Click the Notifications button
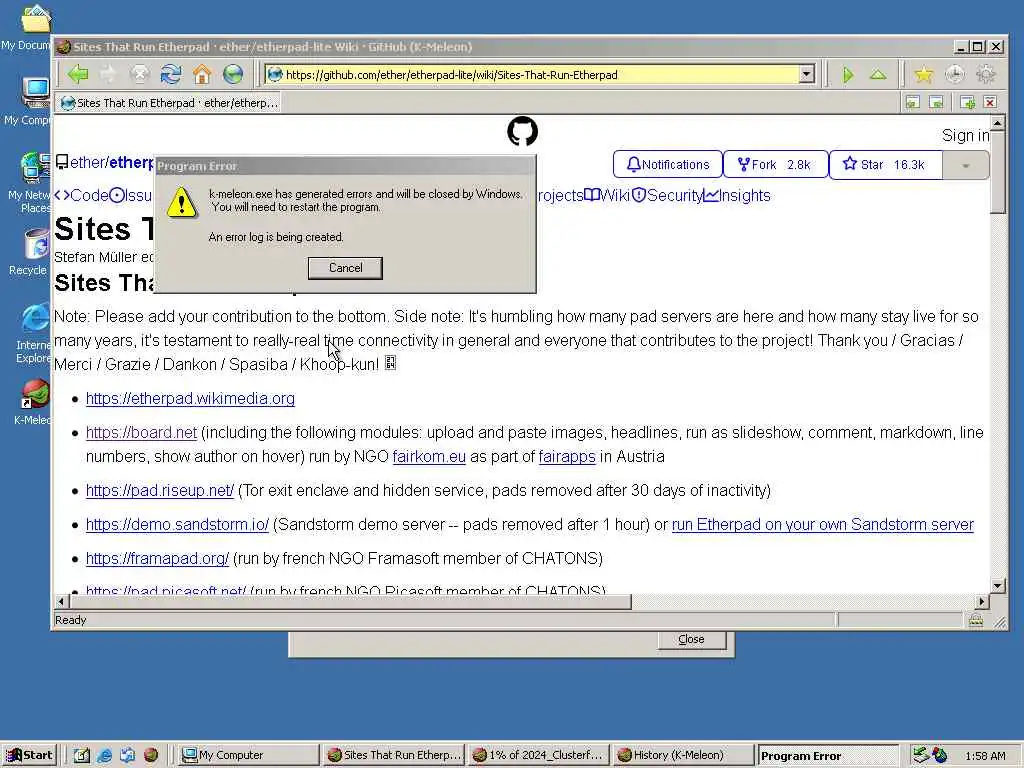1024x768 pixels. (x=667, y=165)
